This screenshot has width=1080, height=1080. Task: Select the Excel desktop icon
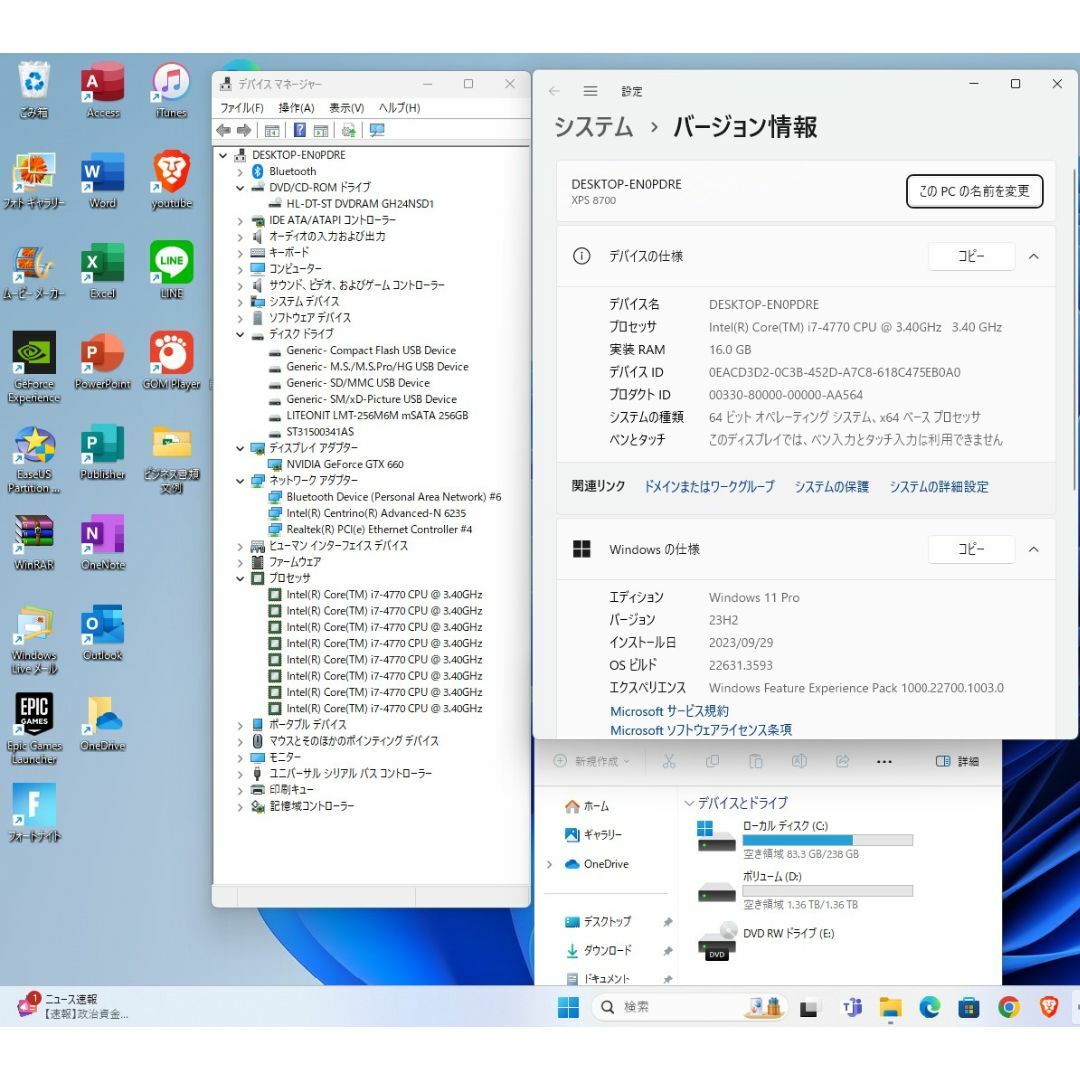(103, 271)
